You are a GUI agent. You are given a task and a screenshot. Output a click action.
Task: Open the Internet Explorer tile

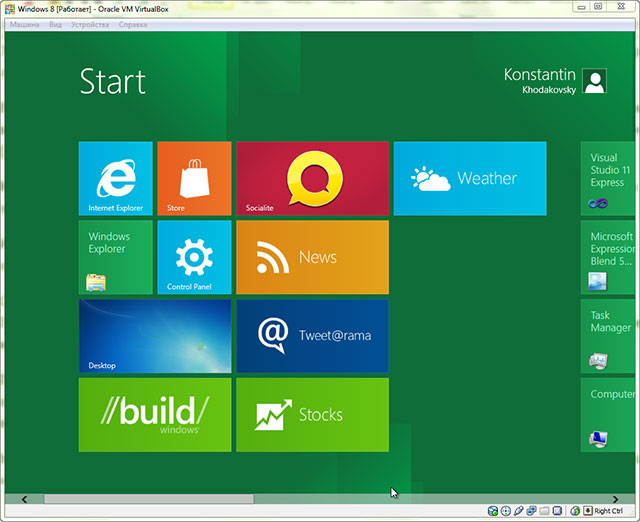pyautogui.click(x=116, y=178)
